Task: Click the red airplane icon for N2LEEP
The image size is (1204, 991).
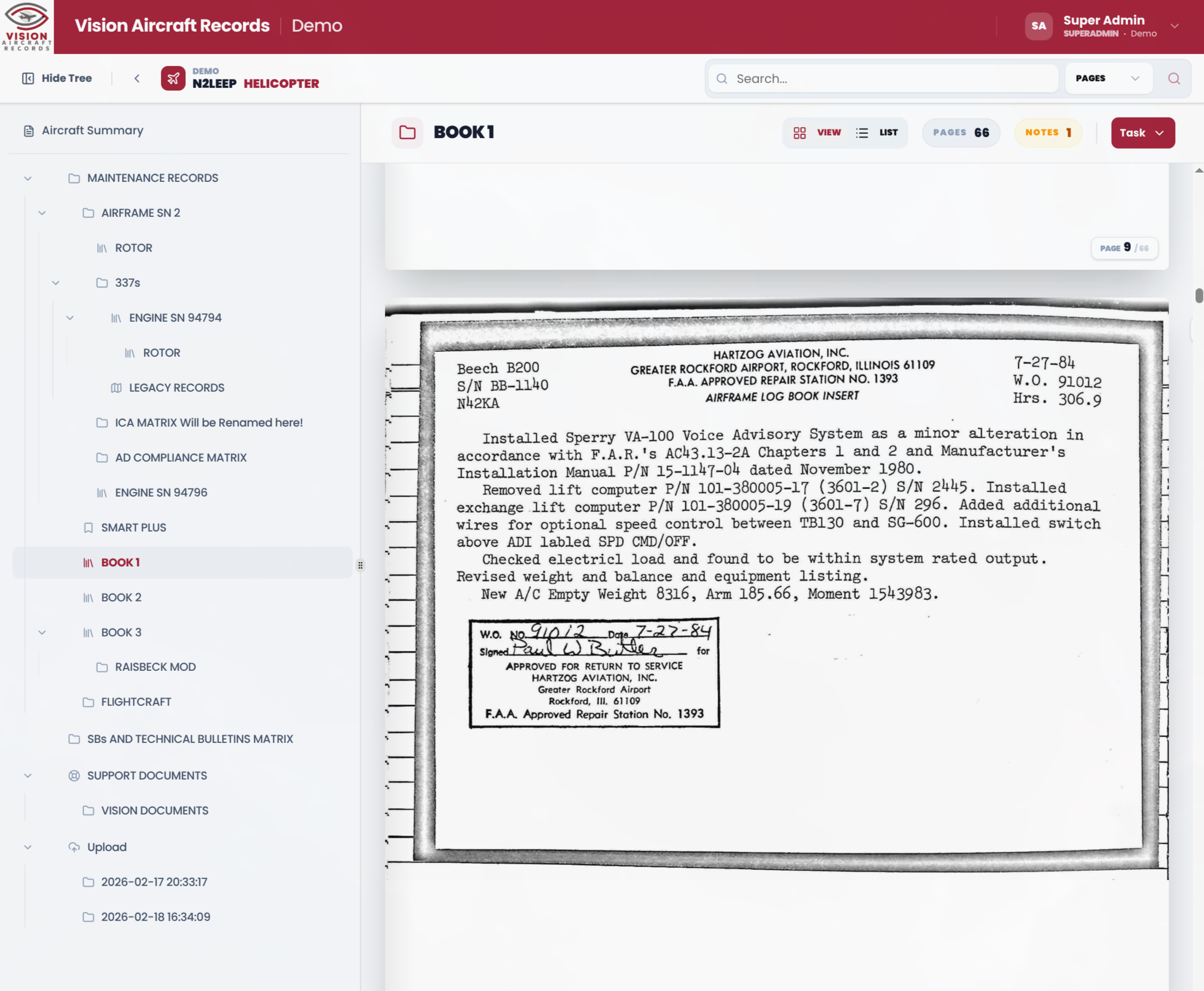Action: pos(173,78)
